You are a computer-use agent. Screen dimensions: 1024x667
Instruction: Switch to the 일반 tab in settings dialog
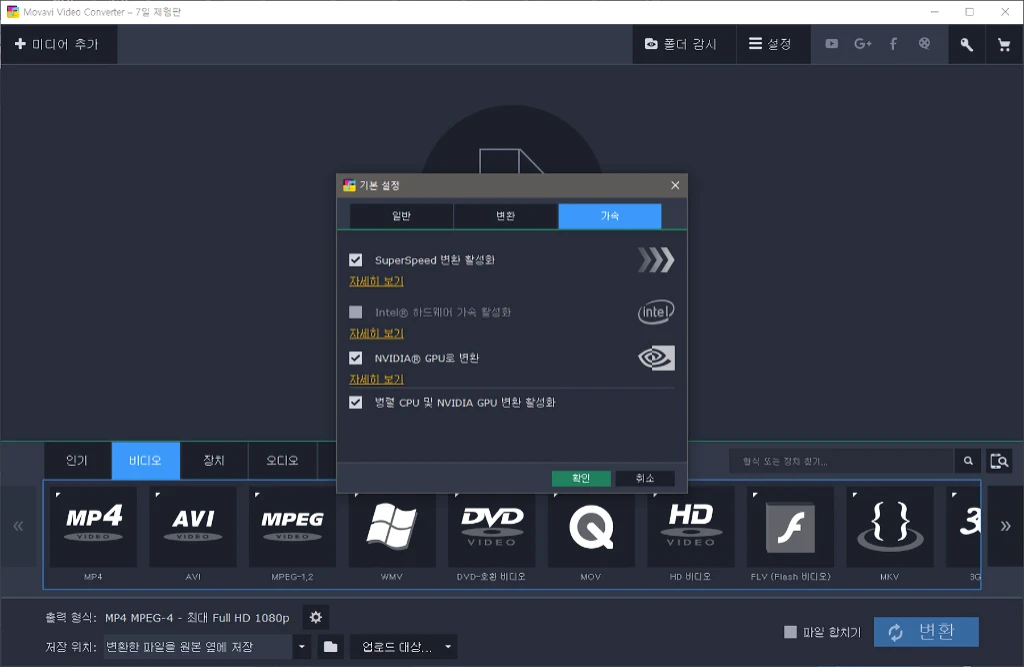[x=401, y=216]
